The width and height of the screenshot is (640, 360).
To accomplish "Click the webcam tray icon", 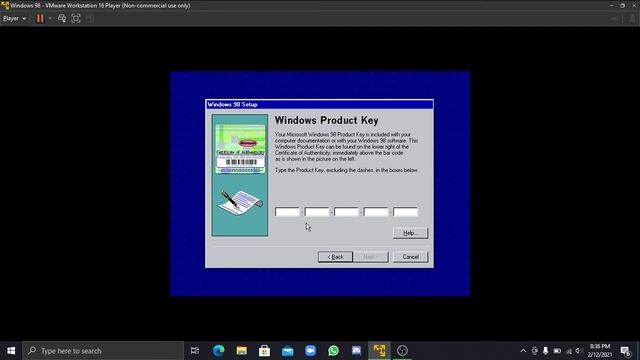I will click(x=534, y=351).
